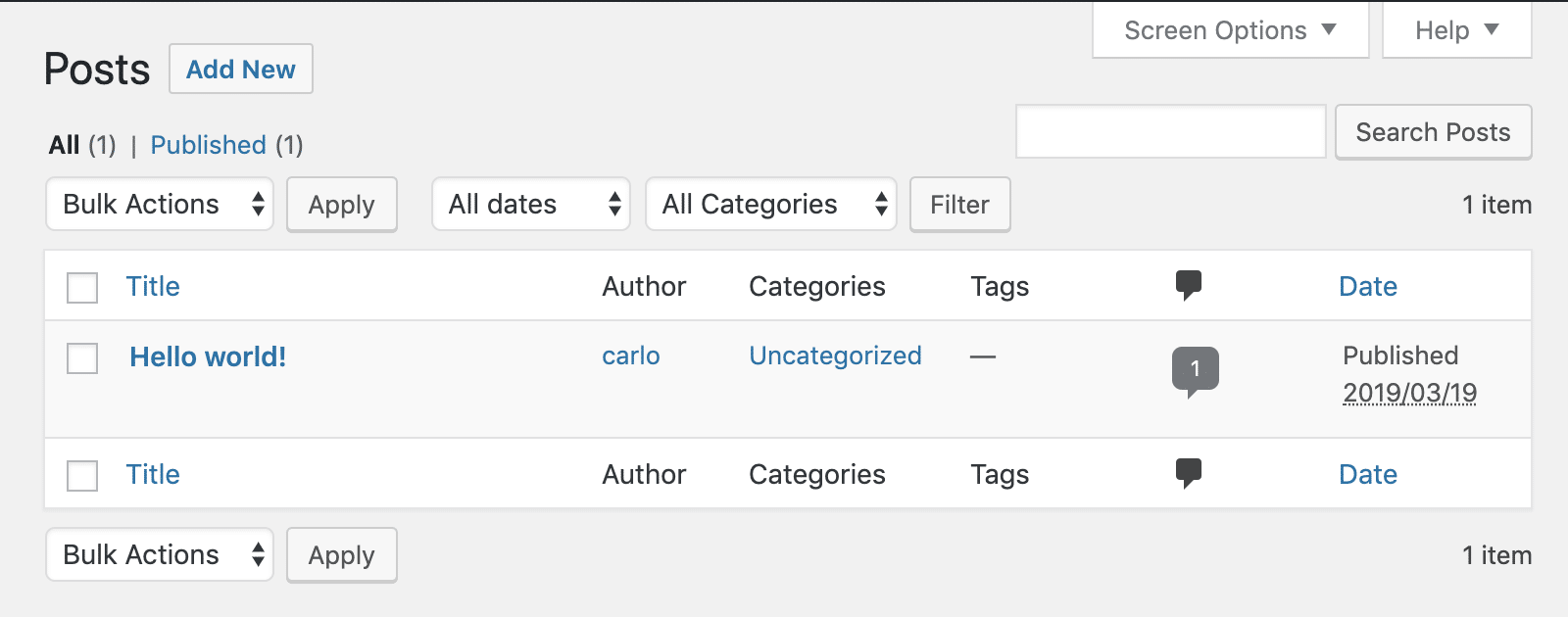The image size is (1568, 617).
Task: Switch to the Published posts filter
Action: coord(208,145)
